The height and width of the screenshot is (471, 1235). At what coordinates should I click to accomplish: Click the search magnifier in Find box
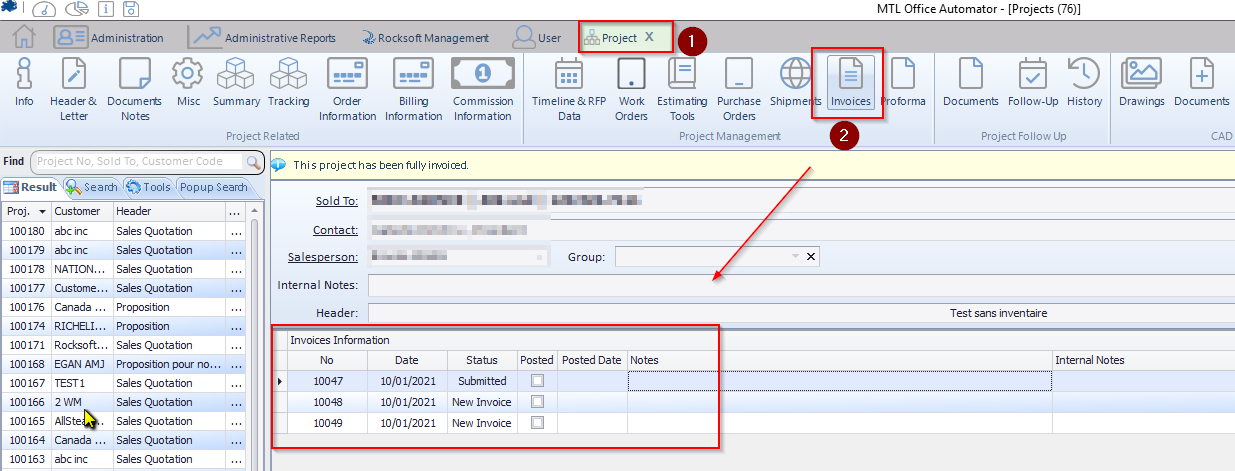pos(252,161)
